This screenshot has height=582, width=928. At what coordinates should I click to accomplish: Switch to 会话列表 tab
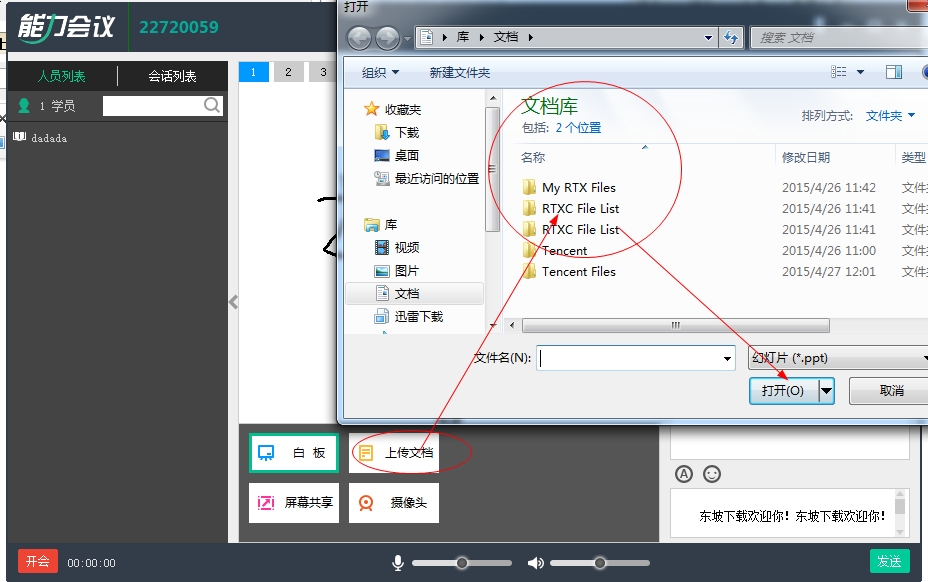pos(172,76)
